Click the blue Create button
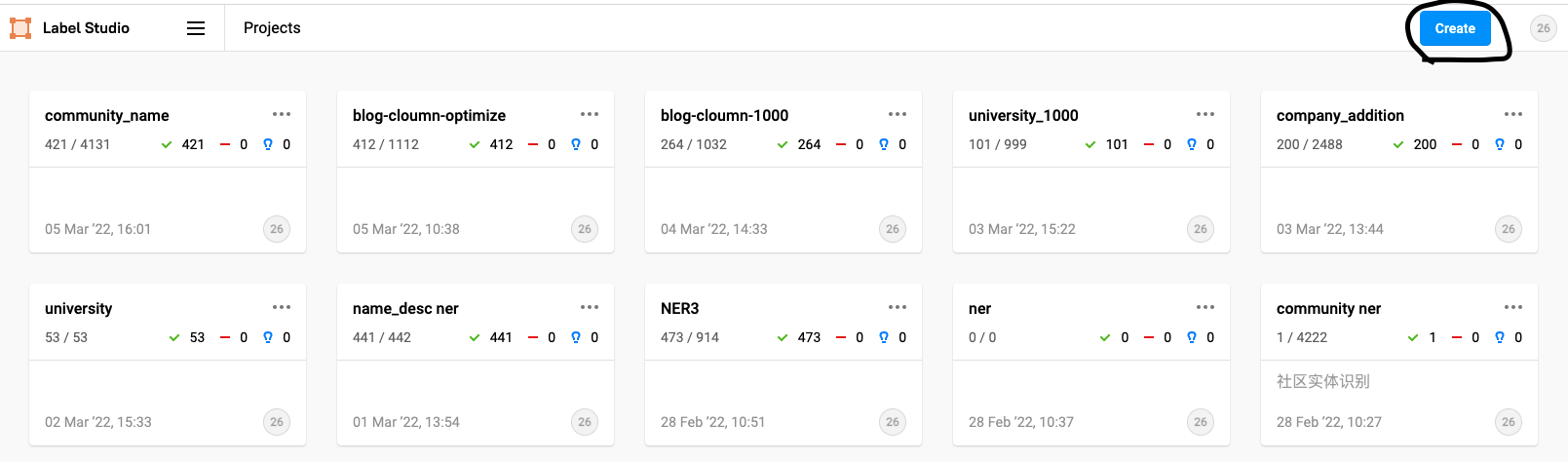This screenshot has width=1568, height=462. 1455,28
